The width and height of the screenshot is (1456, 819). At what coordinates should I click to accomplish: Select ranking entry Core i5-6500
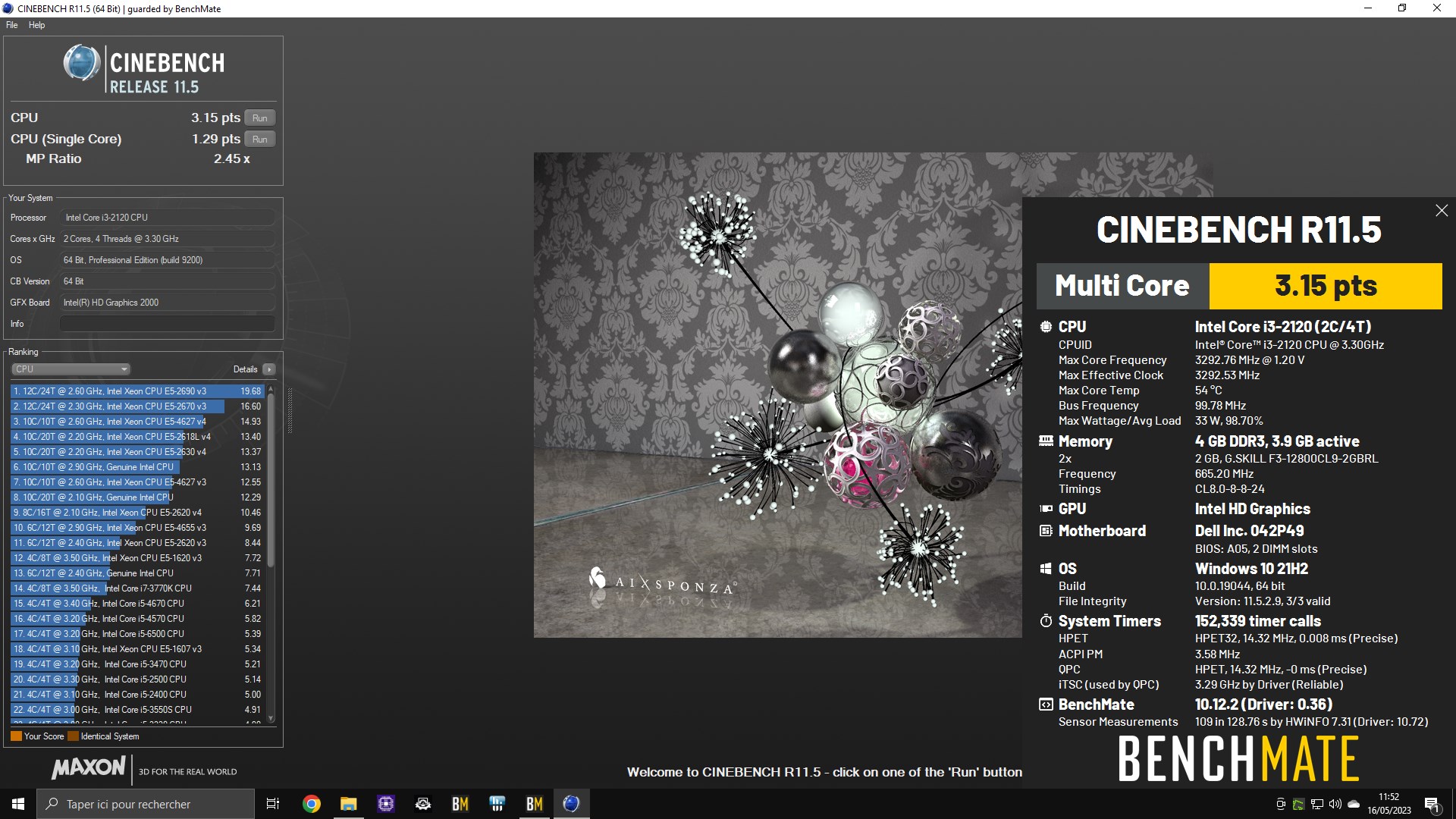coord(136,634)
